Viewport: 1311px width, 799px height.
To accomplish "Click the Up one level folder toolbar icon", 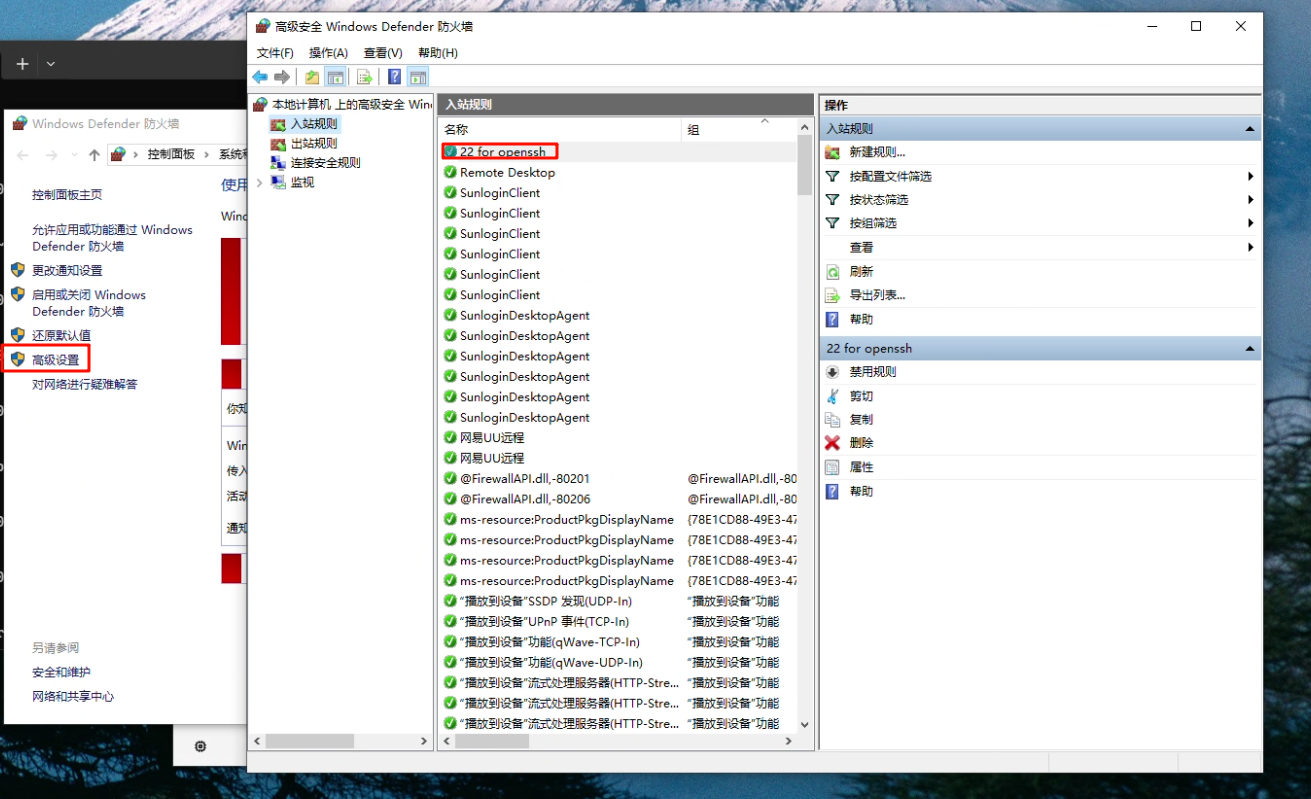I will 312,77.
